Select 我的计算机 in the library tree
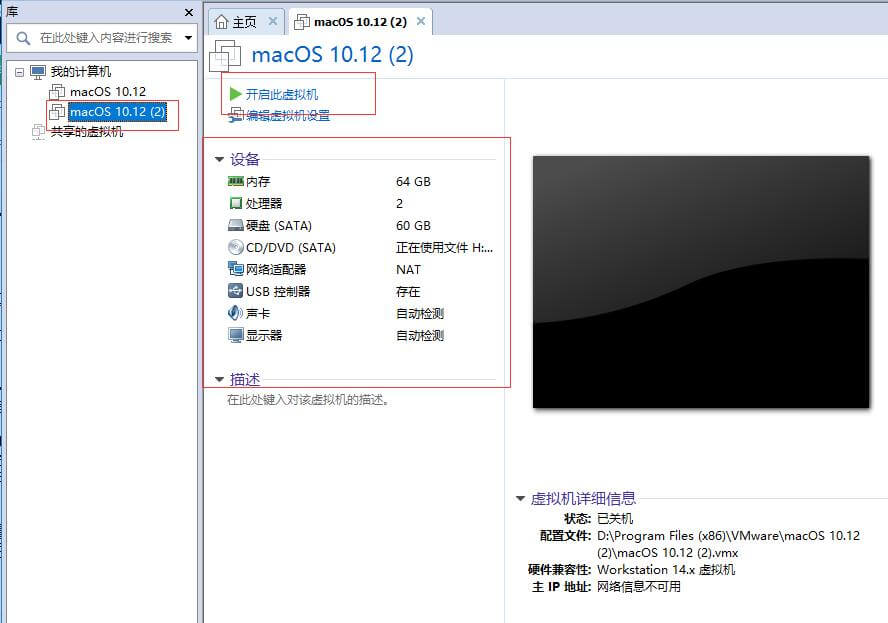 (x=81, y=71)
